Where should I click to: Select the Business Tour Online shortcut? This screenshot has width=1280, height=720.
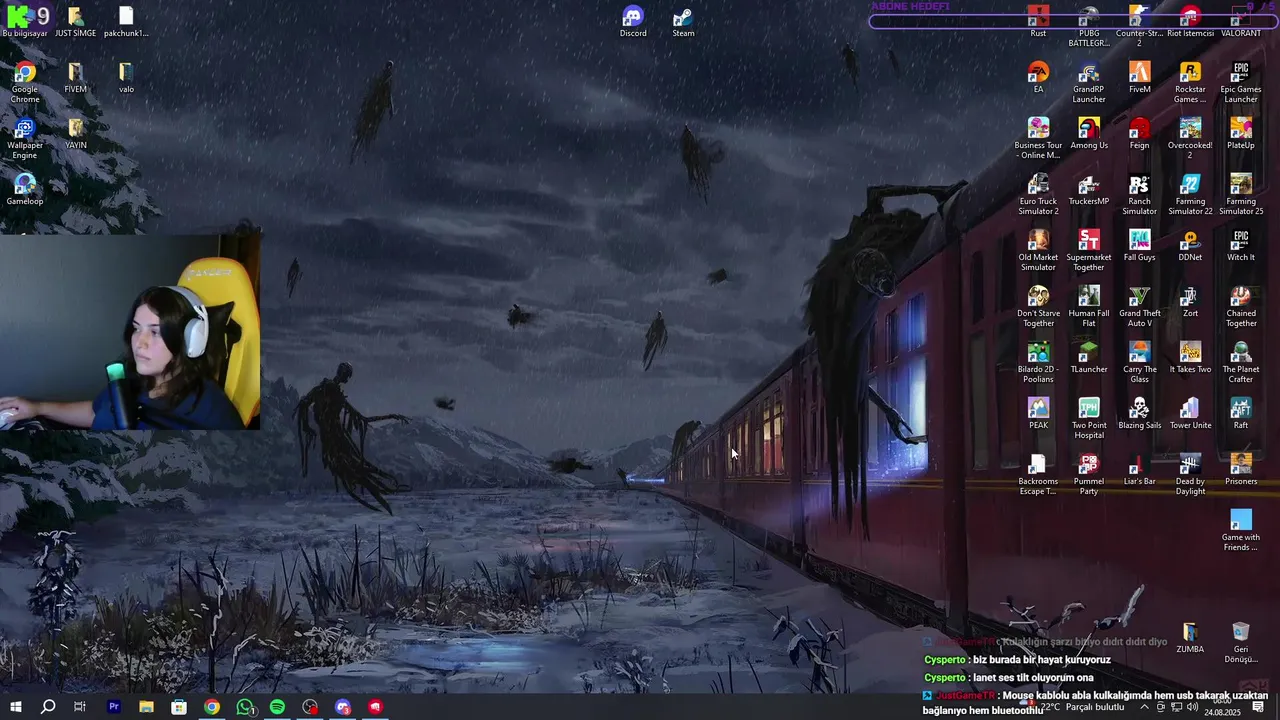coord(1039,139)
